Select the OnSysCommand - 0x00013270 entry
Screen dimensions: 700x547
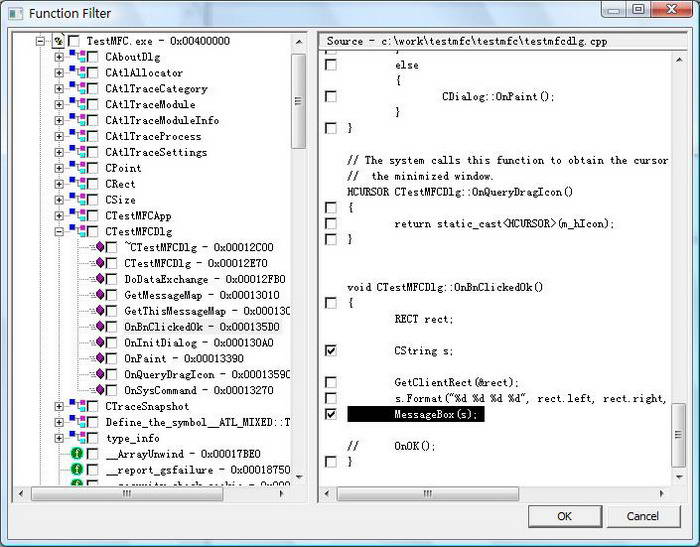[x=199, y=390]
